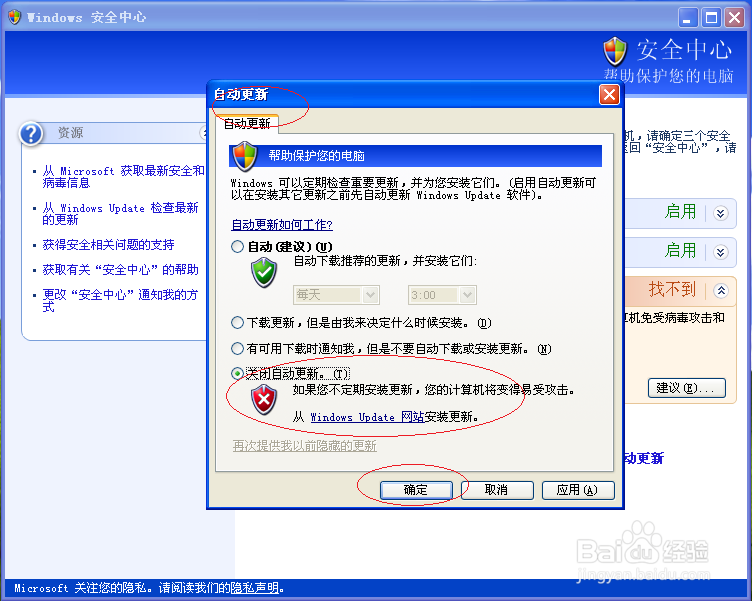The height and width of the screenshot is (601, 752).
Task: Select the 自动更新 tab in dialog
Action: 247,124
